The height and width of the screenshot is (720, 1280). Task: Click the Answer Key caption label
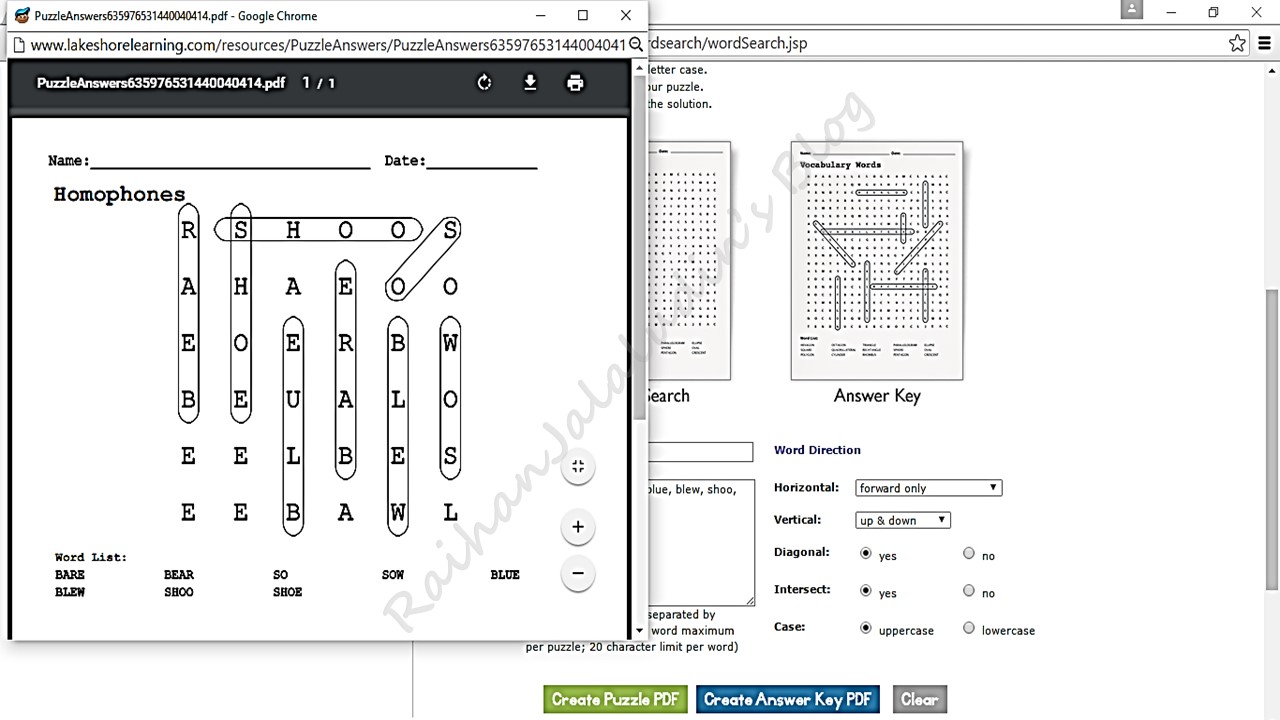pyautogui.click(x=877, y=396)
